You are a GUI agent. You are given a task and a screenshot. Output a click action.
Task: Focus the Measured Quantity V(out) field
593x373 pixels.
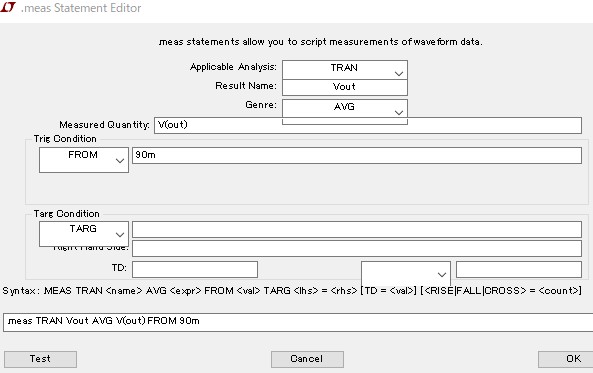[x=368, y=125]
